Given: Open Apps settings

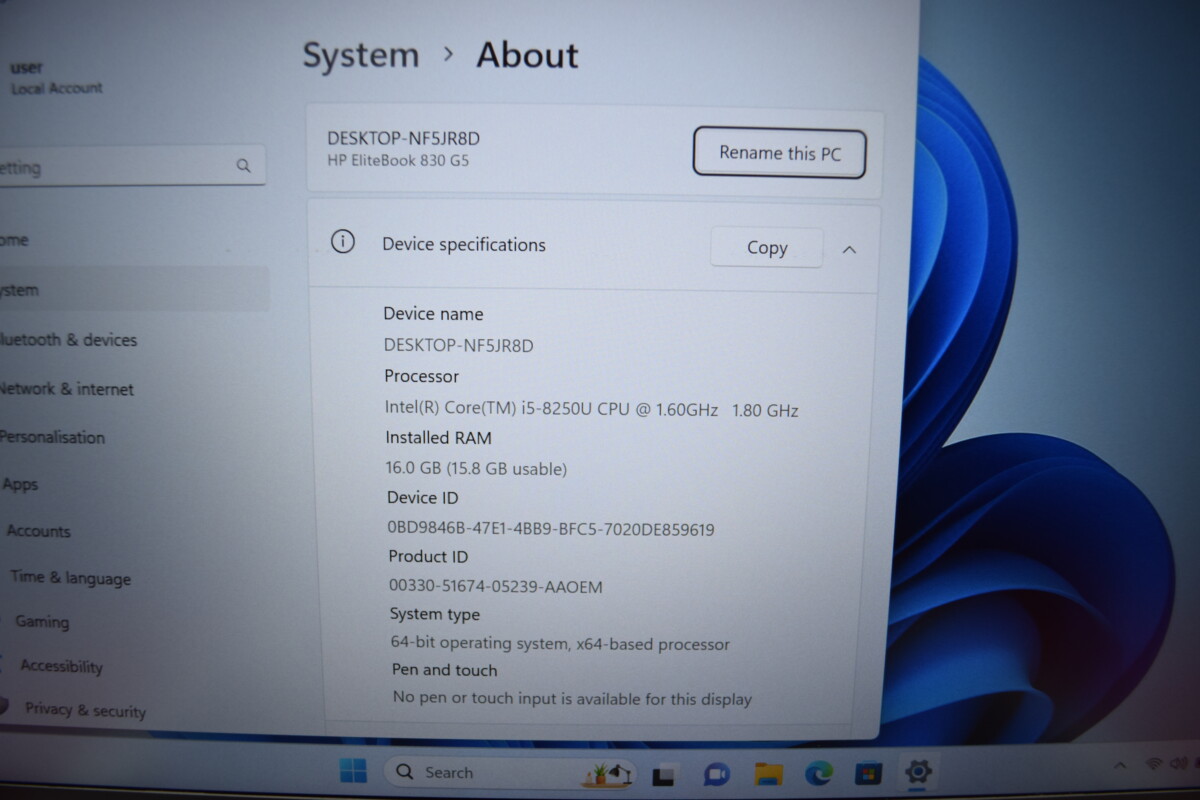Looking at the screenshot, I should [x=20, y=484].
